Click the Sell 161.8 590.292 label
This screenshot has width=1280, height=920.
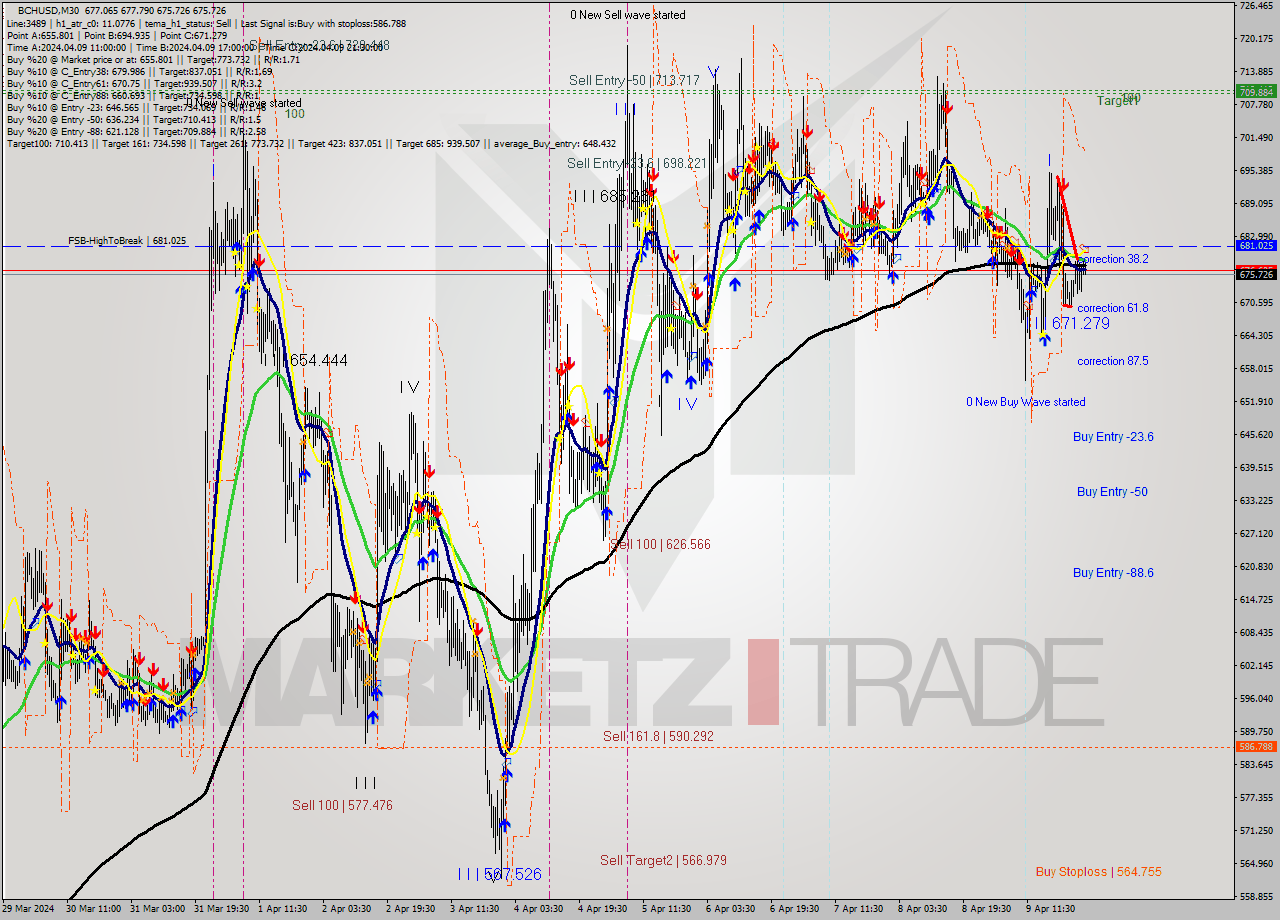tap(658, 736)
